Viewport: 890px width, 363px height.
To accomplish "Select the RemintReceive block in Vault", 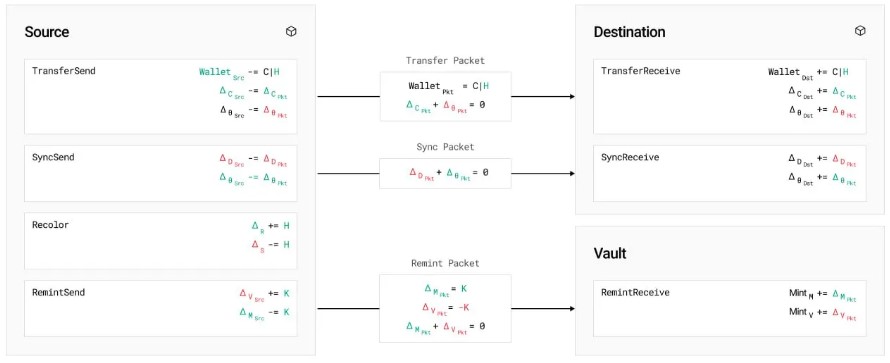I will (730, 308).
